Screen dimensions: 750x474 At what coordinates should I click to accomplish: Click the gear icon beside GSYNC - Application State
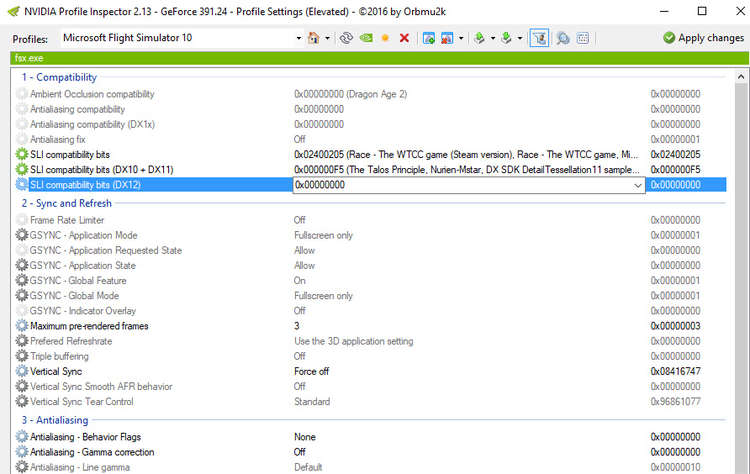click(22, 265)
